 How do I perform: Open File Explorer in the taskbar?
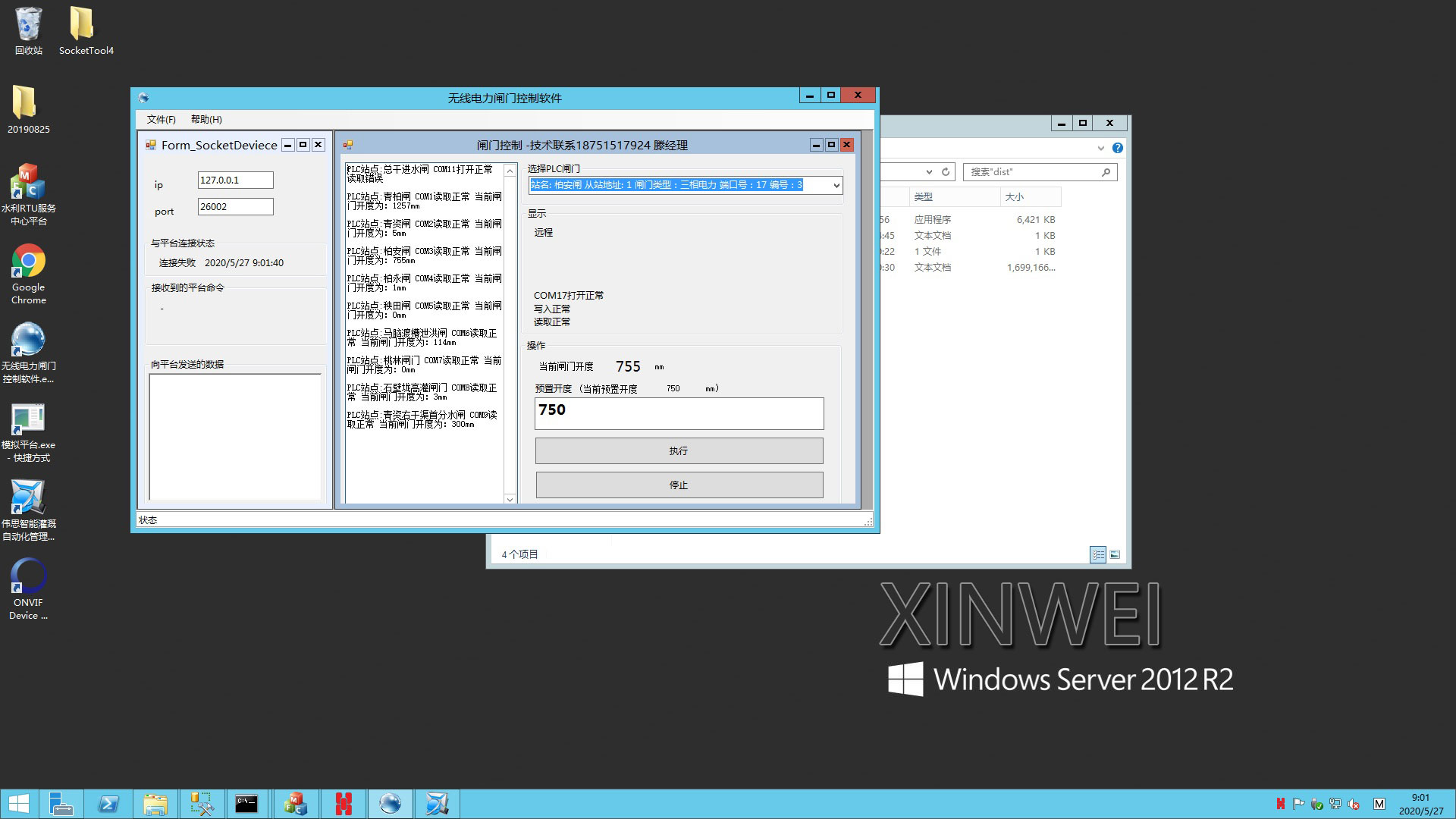click(x=155, y=804)
